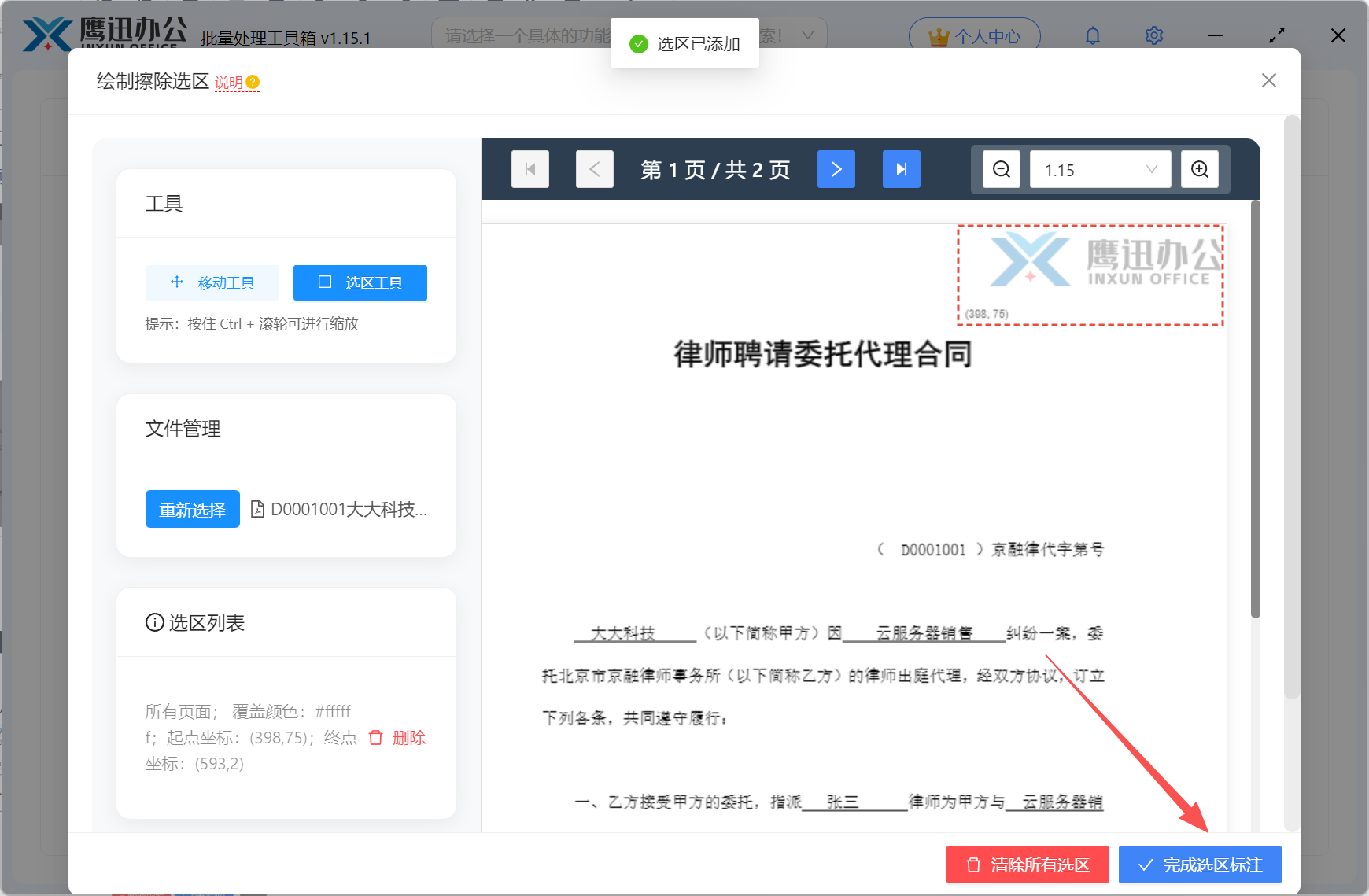Click the red dashed selection region on logo
Image resolution: width=1369 pixels, height=896 pixels.
pyautogui.click(x=1090, y=275)
